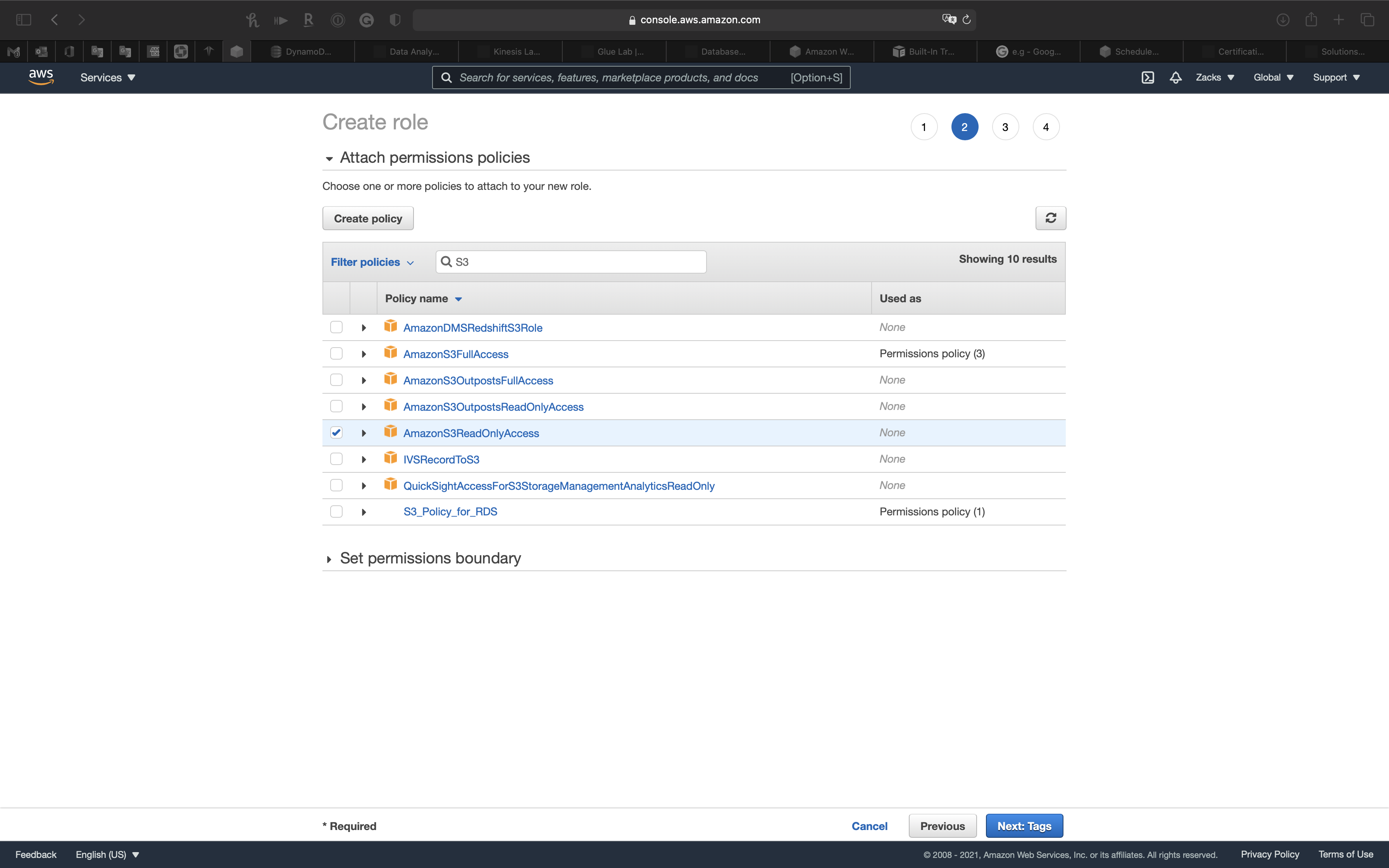Open new browser tab plus icon
This screenshot has height=868, width=1389.
click(x=1339, y=20)
